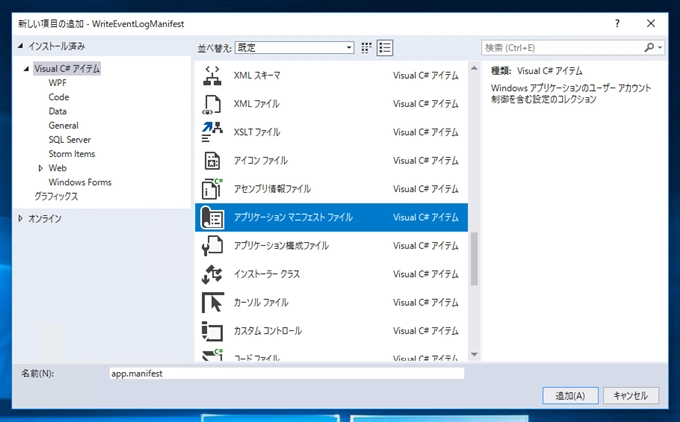Click the scrollbar up arrow

(x=474, y=68)
